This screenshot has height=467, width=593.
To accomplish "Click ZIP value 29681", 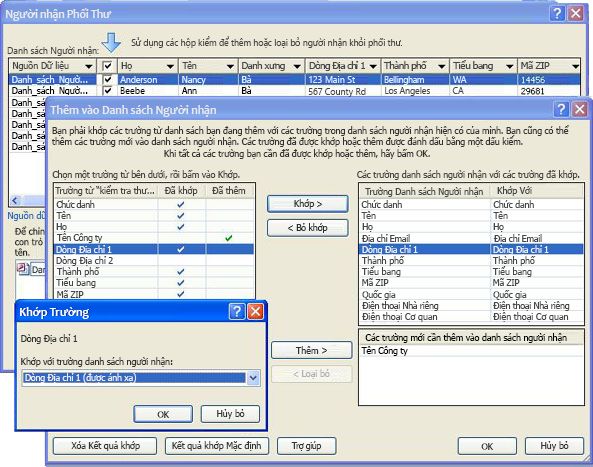I will [x=548, y=91].
